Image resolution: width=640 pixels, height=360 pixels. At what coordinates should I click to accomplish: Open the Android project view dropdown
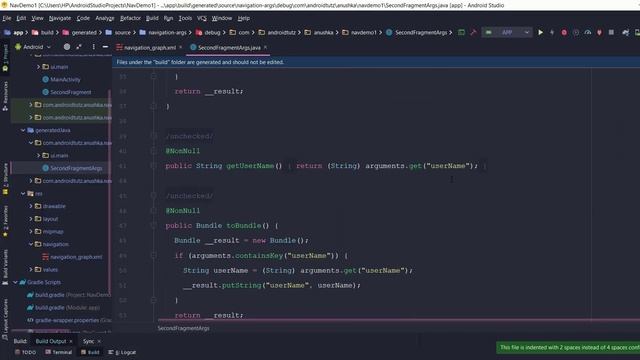pyautogui.click(x=33, y=47)
